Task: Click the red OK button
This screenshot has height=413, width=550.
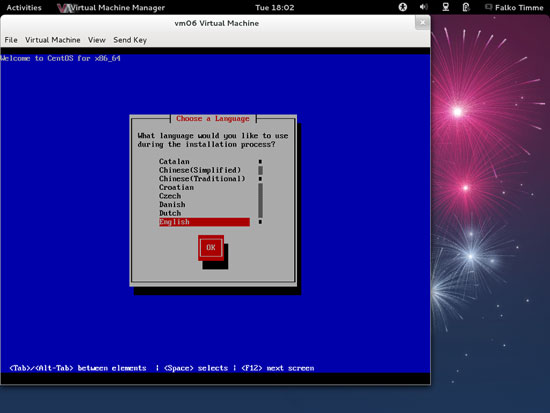Action: pos(211,248)
